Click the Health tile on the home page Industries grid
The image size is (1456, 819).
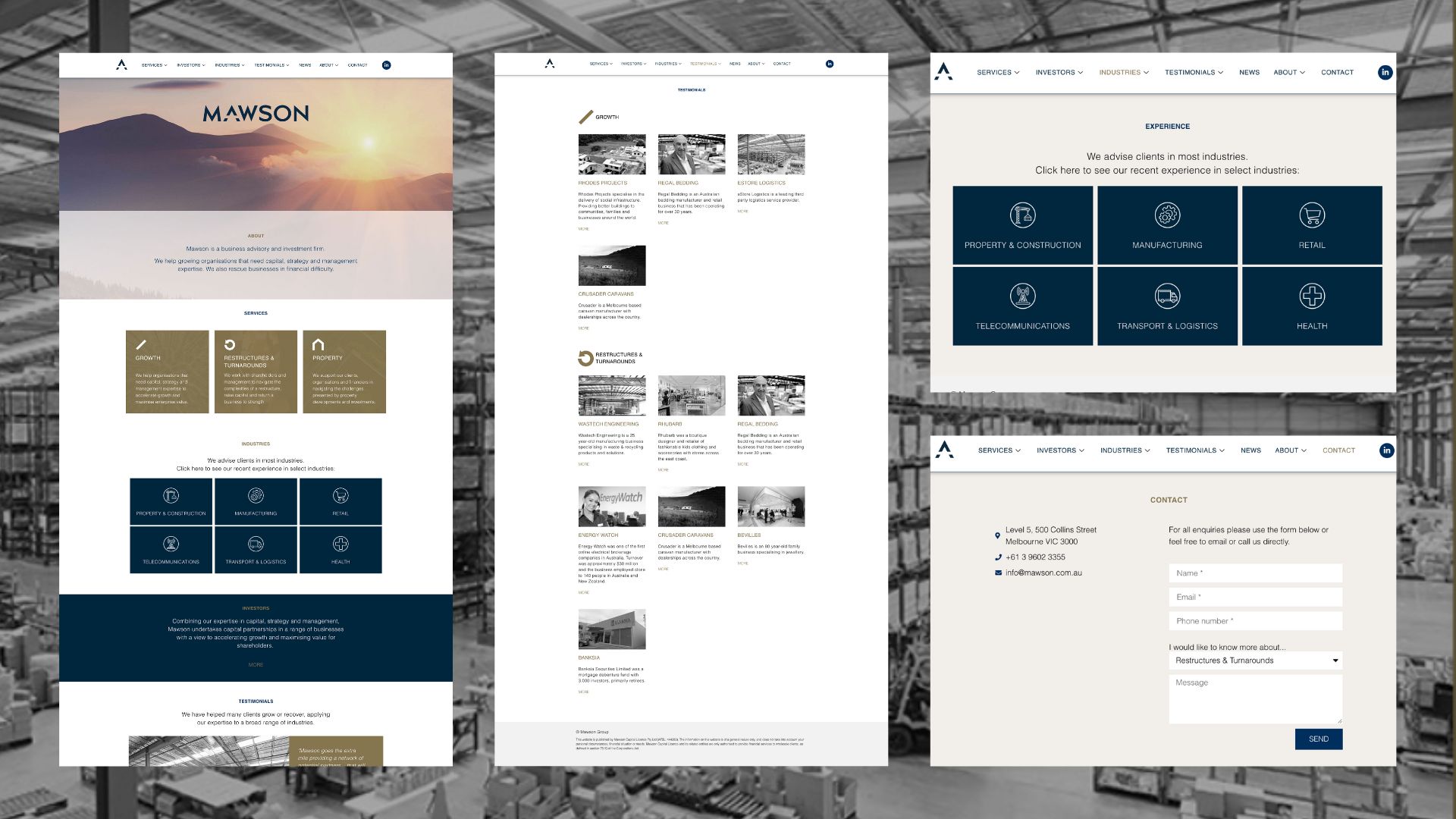click(340, 550)
